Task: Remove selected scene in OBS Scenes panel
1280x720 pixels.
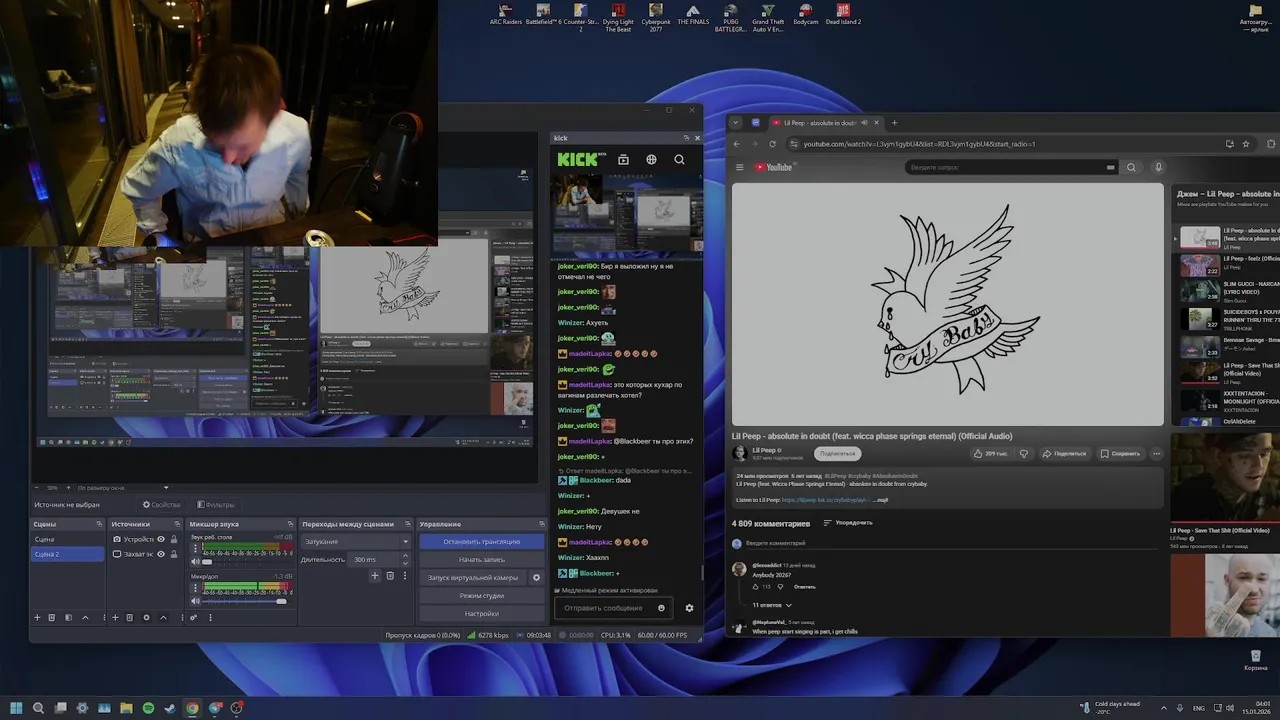Action: click(x=52, y=618)
